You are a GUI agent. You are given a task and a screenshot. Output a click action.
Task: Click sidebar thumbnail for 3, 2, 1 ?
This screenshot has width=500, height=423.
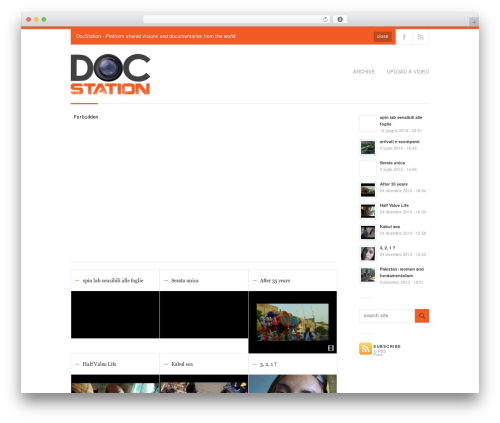point(368,254)
